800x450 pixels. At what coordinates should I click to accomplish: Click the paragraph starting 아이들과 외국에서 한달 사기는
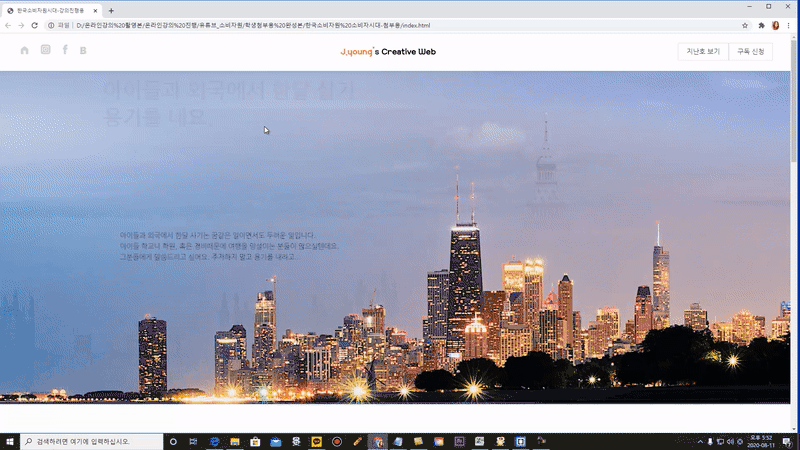point(229,246)
